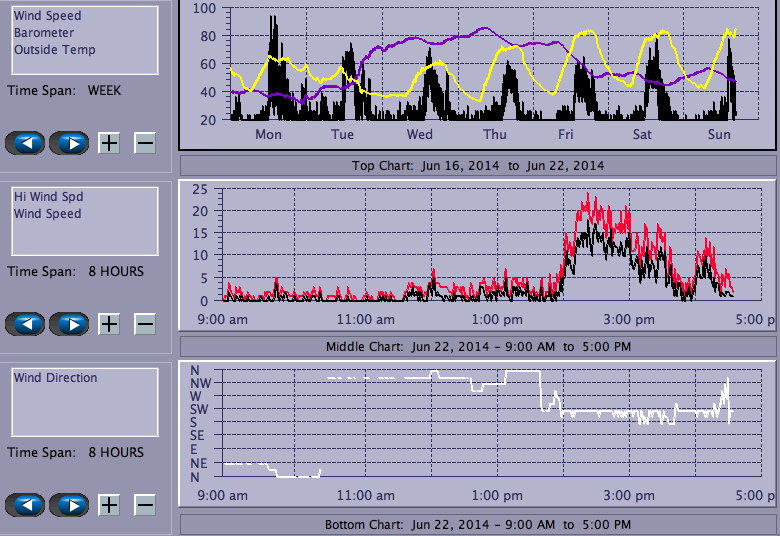The width and height of the screenshot is (780, 536).
Task: Click minus button under Wind Direction panel
Action: tap(145, 505)
